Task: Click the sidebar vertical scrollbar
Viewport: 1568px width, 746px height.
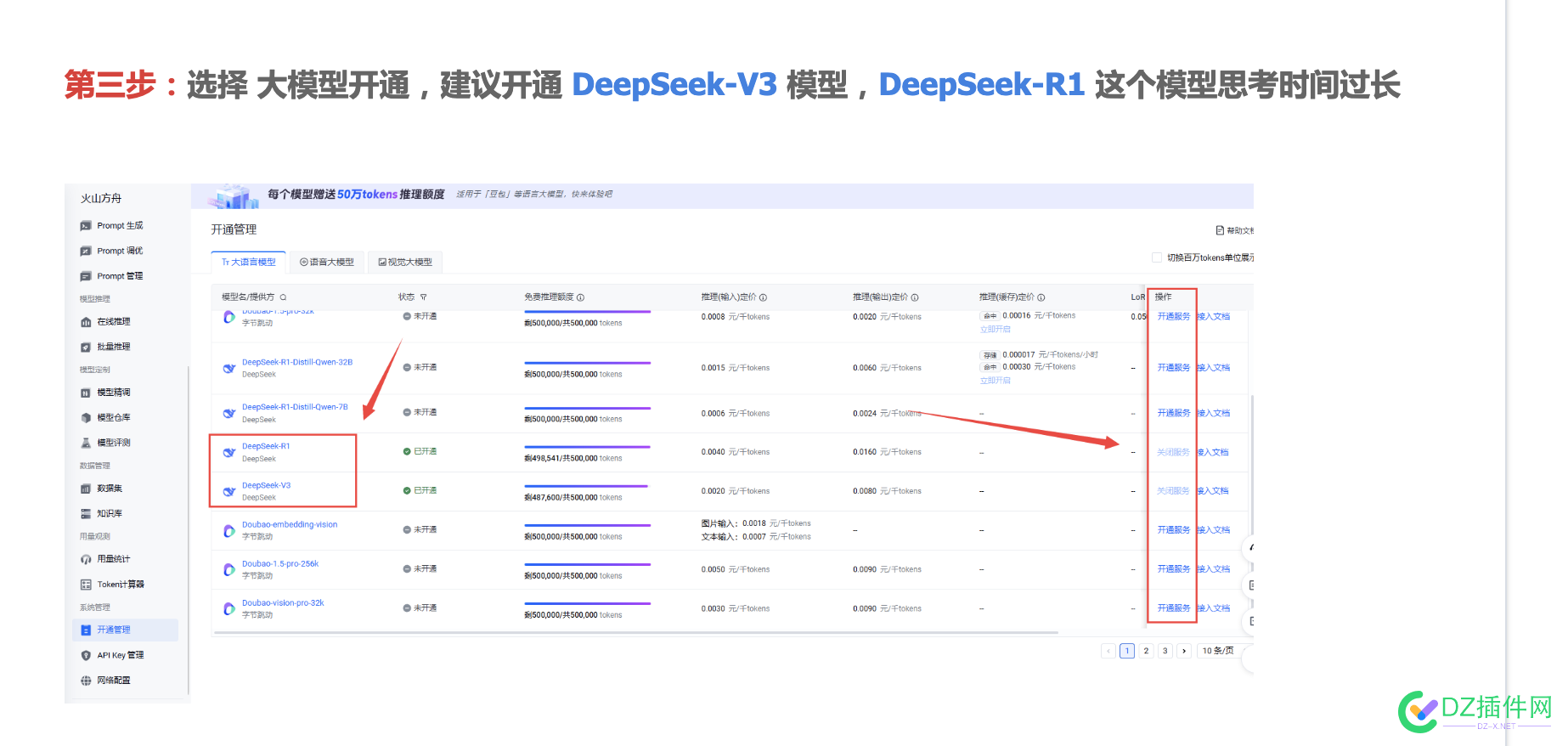Action: point(187,528)
